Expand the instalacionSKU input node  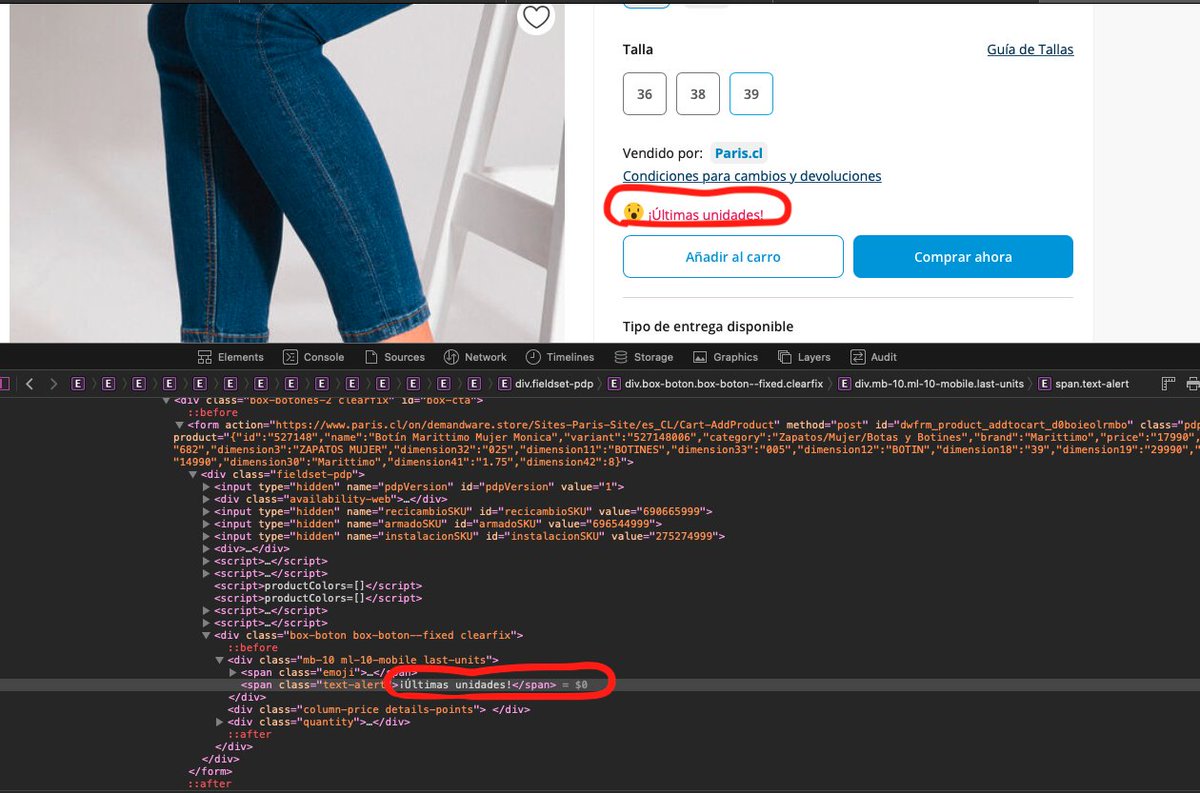(206, 536)
